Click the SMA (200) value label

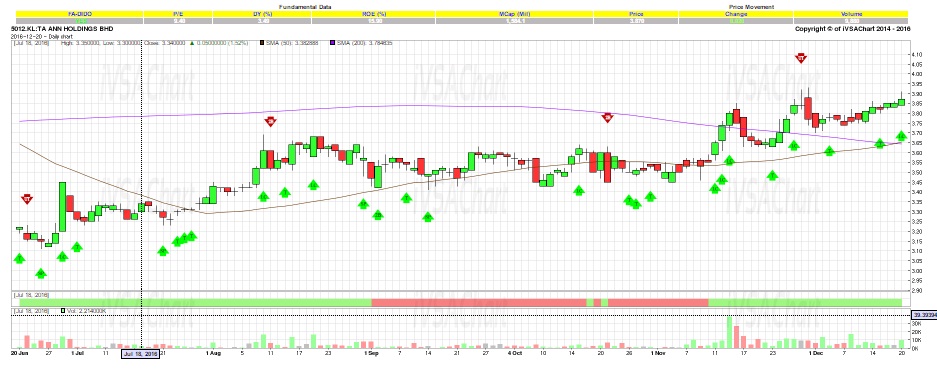coord(364,43)
